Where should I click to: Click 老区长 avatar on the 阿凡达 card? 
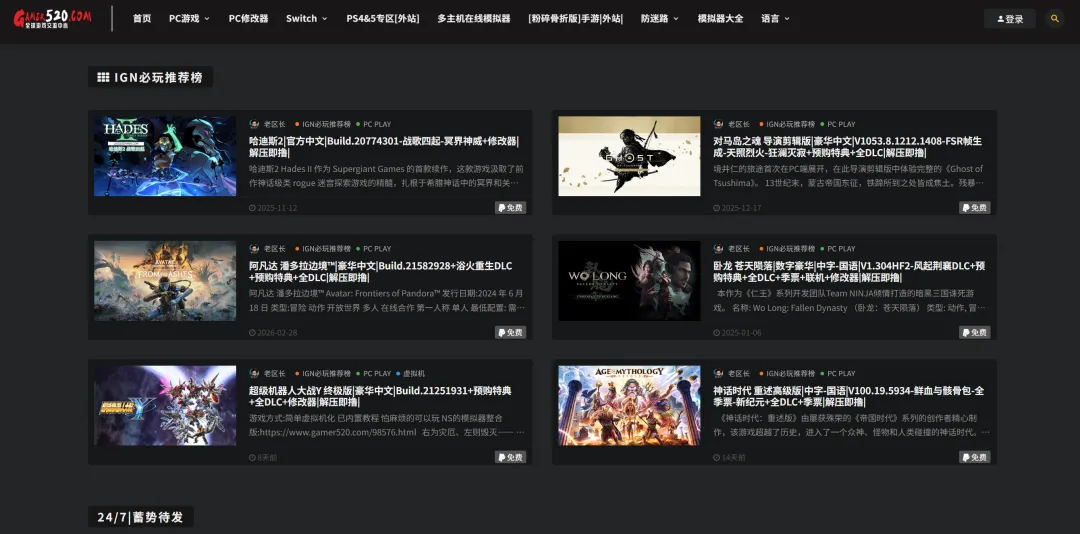click(x=254, y=249)
